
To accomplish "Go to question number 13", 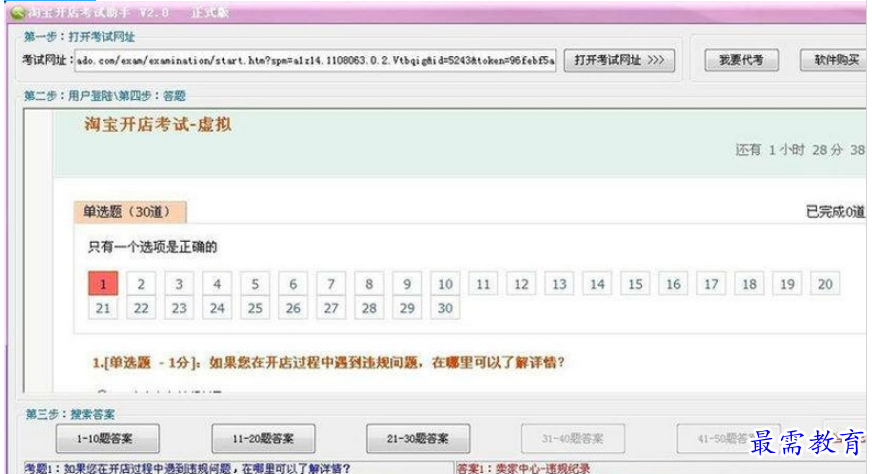I will pyautogui.click(x=559, y=284).
